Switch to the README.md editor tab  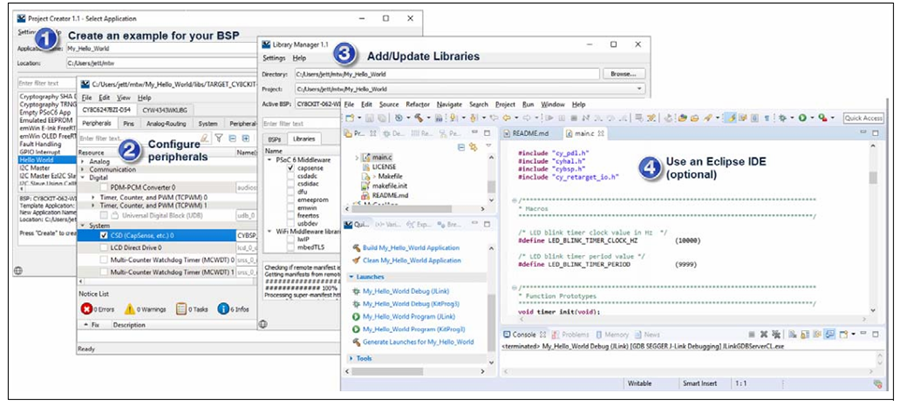530,132
